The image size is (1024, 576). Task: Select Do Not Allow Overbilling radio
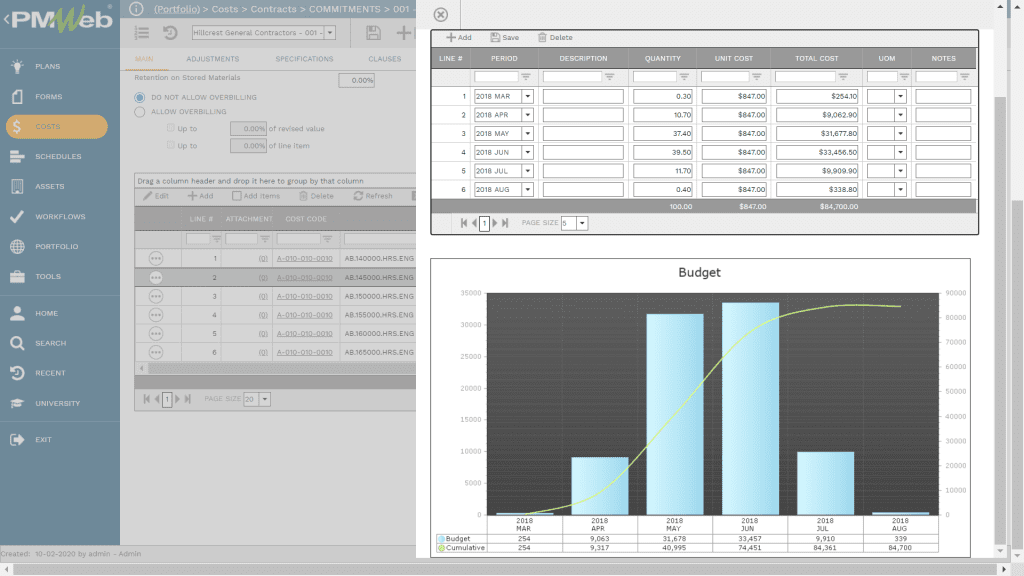point(140,97)
